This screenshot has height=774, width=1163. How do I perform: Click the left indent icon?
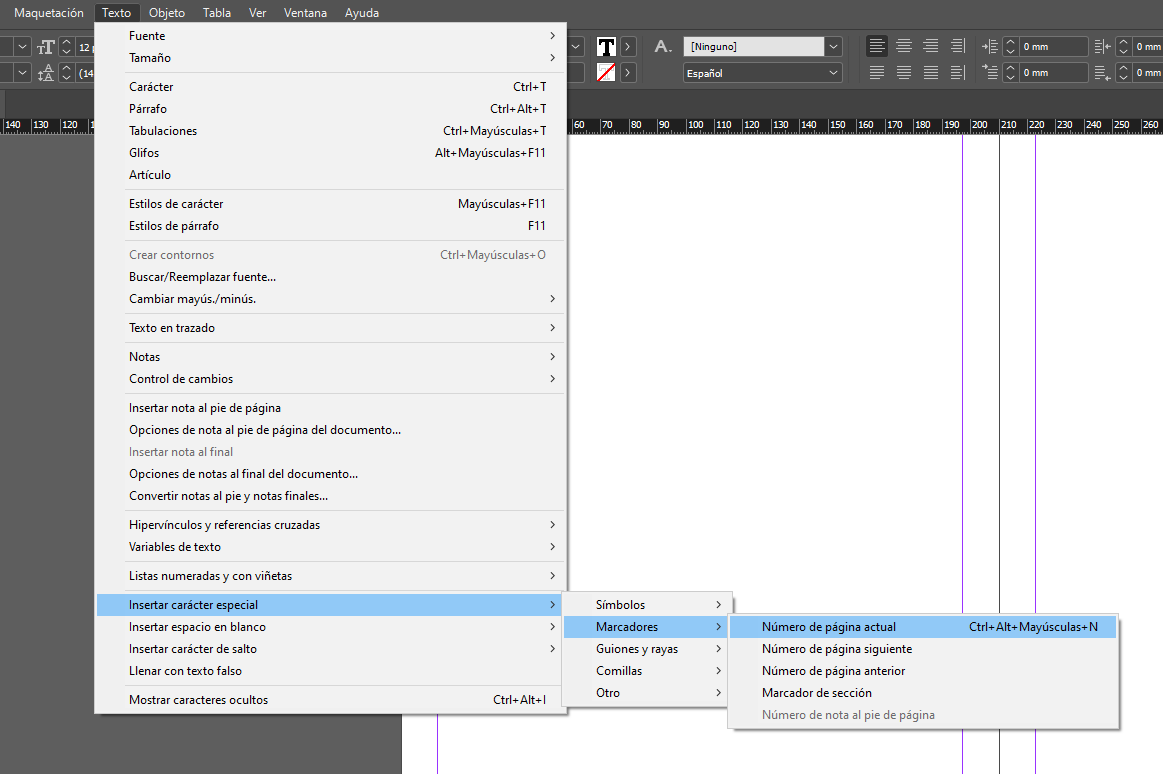(x=990, y=47)
